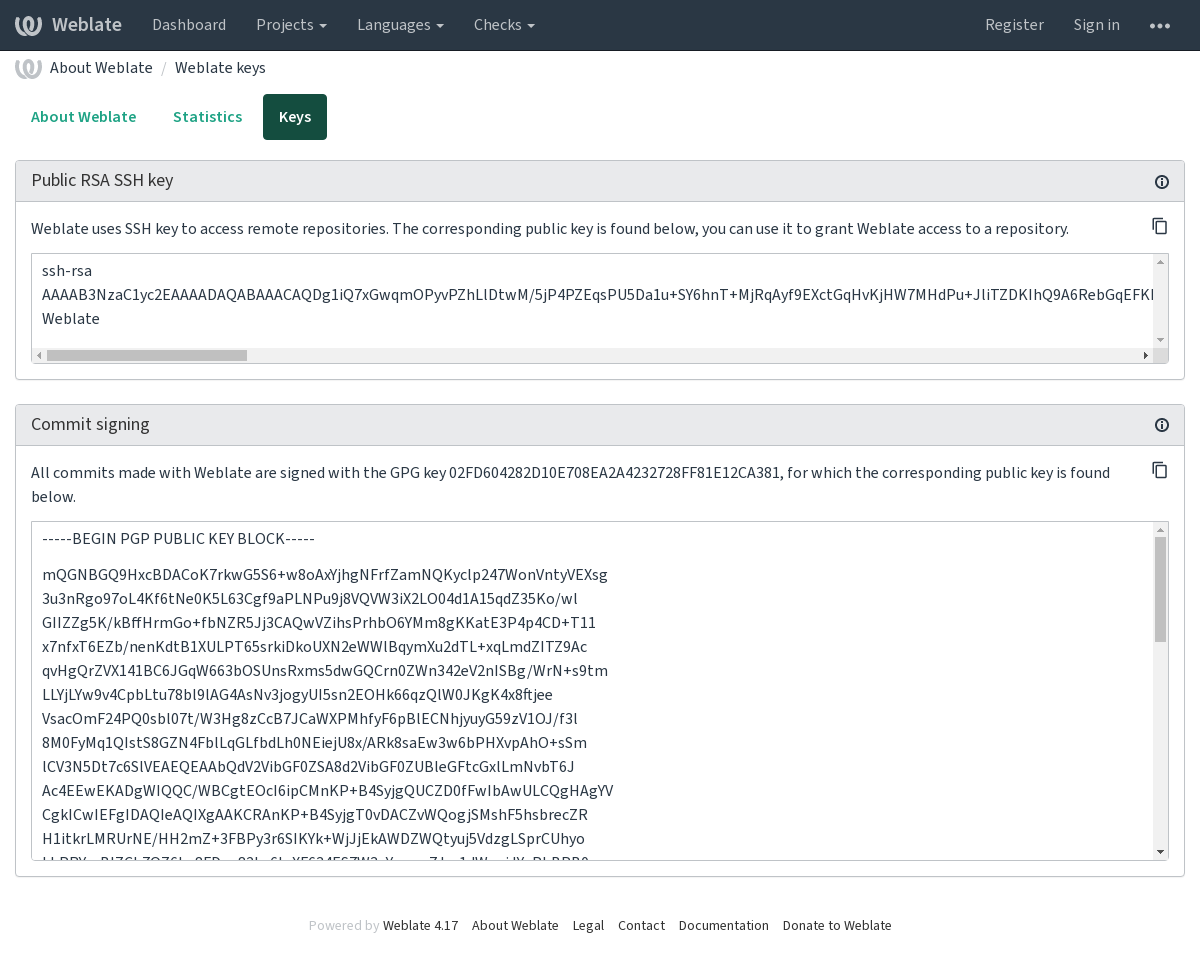Click PGP line starting with VsacOmF24PQ0
The width and height of the screenshot is (1200, 964).
310,719
